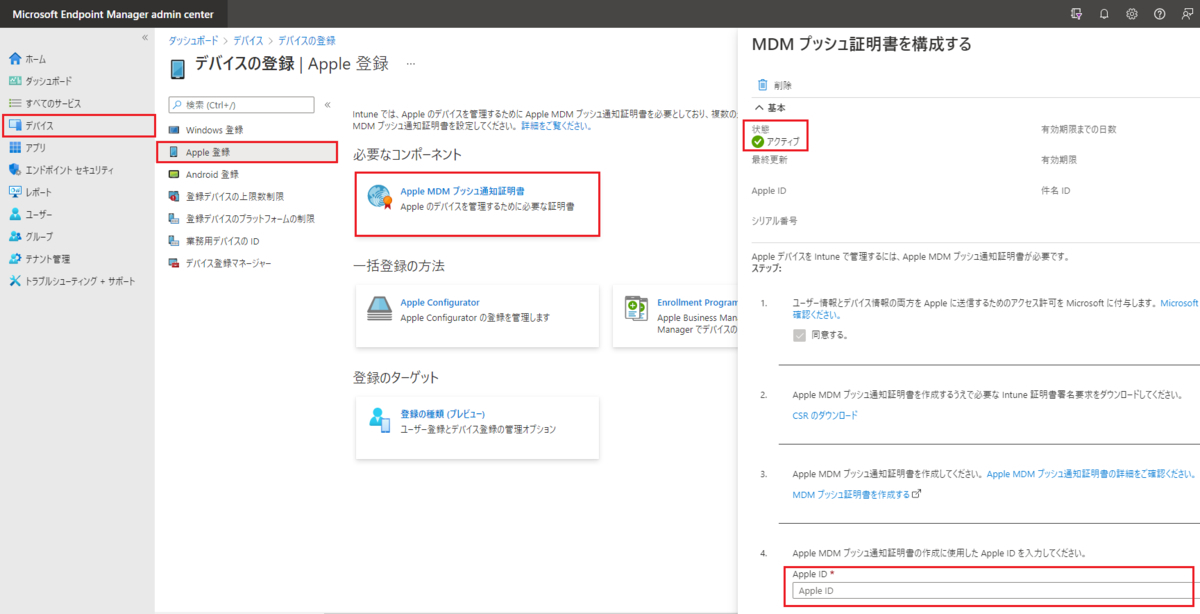Open the … more options next to the page title
The height and width of the screenshot is (614, 1200).
410,65
